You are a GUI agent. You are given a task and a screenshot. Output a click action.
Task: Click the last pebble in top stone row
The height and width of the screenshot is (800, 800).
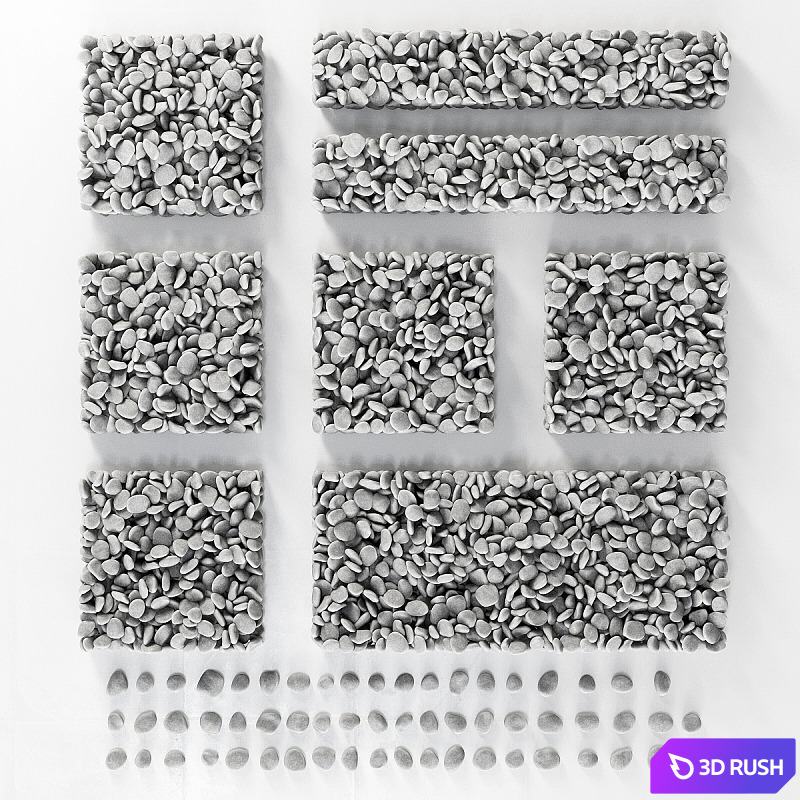(x=662, y=681)
